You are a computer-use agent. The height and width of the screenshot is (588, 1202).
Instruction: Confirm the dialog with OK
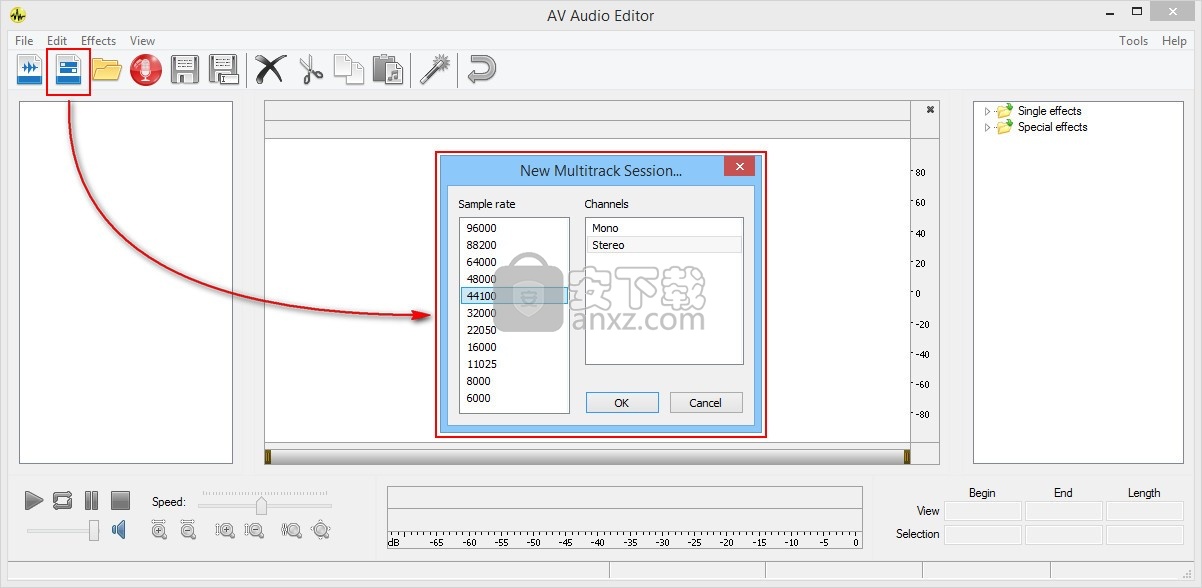[x=622, y=403]
